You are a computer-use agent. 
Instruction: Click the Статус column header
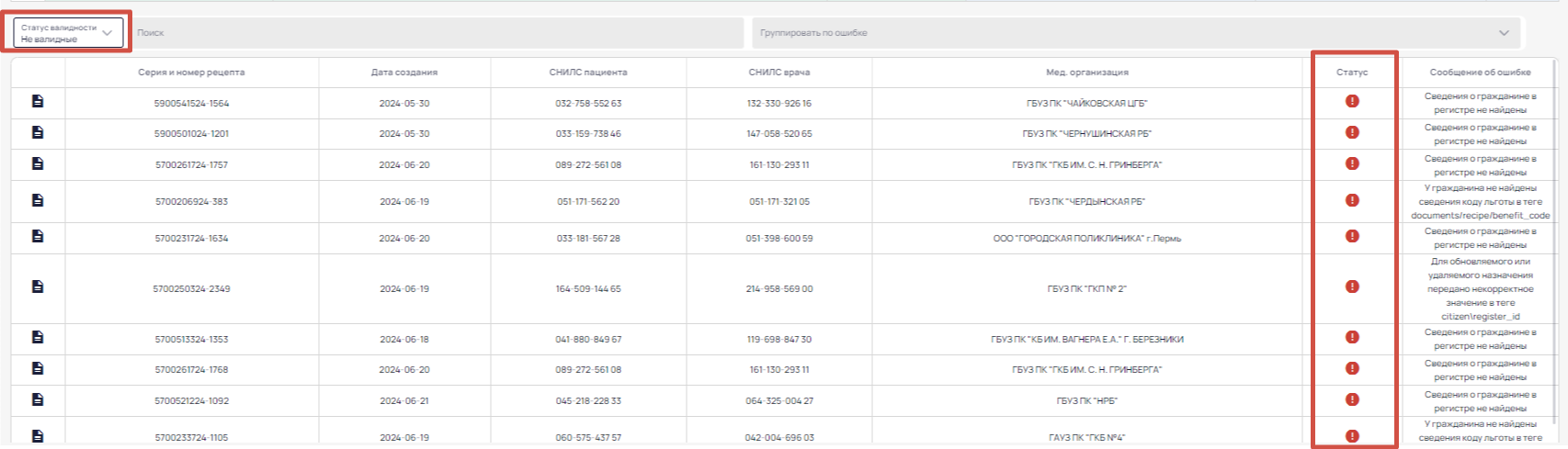(1352, 73)
